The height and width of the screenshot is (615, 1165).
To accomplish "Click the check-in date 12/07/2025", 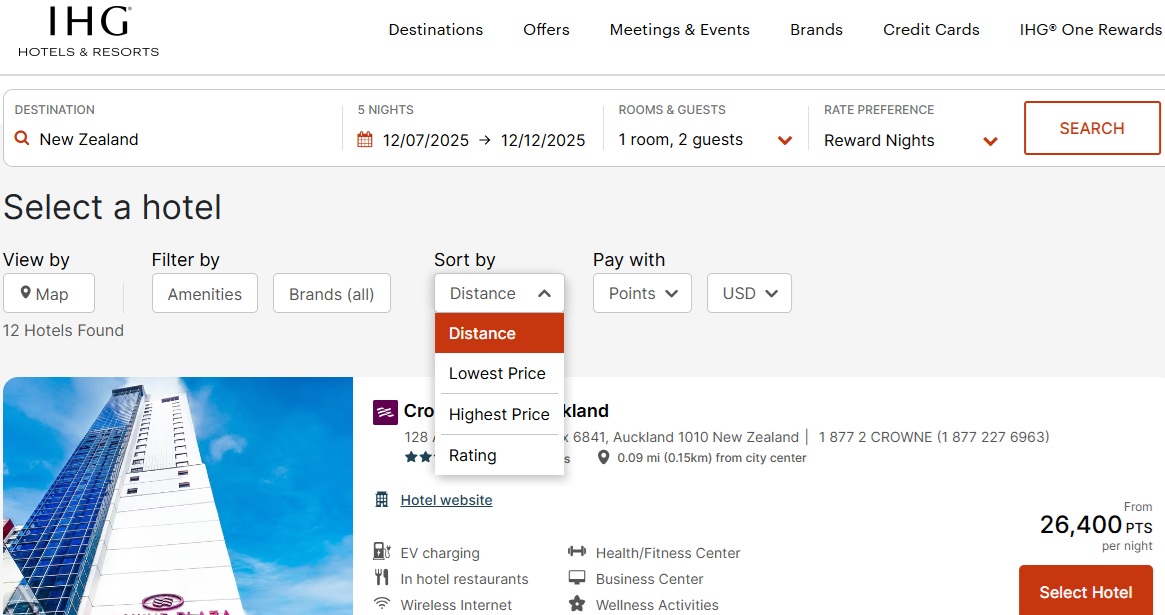I will click(x=426, y=140).
